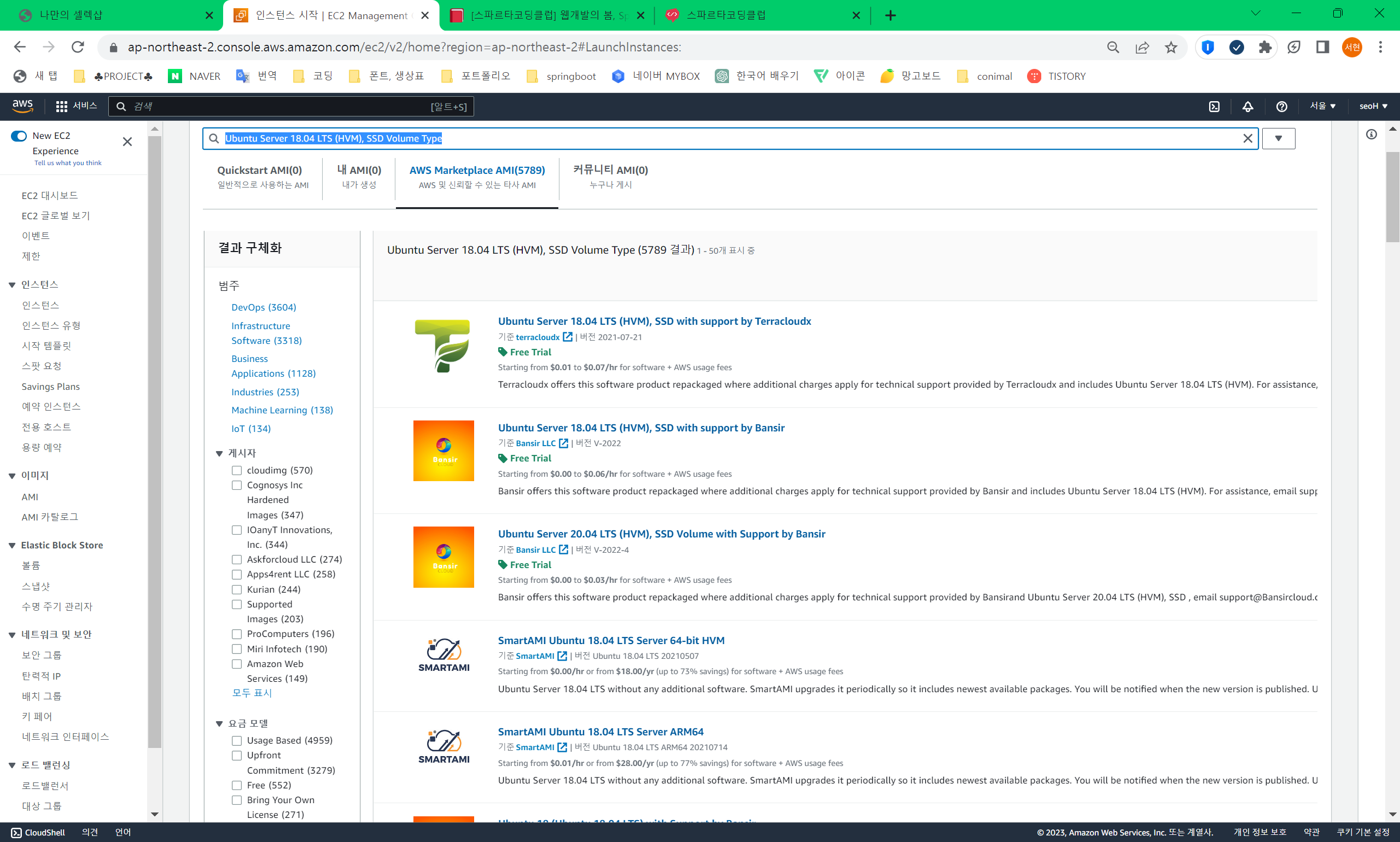Click the left sidebar scrollbar down arrow
1400x842 pixels.
click(x=154, y=815)
